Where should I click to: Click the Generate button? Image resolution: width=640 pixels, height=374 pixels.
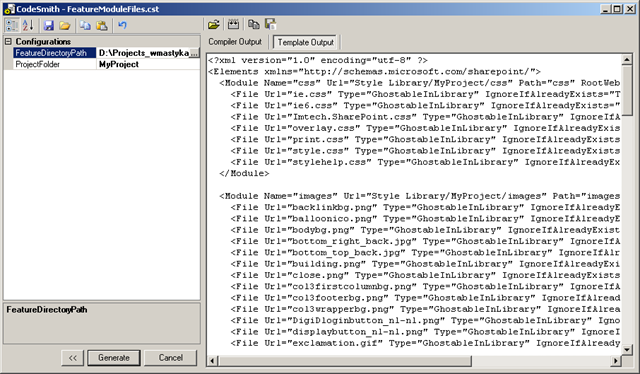[114, 358]
